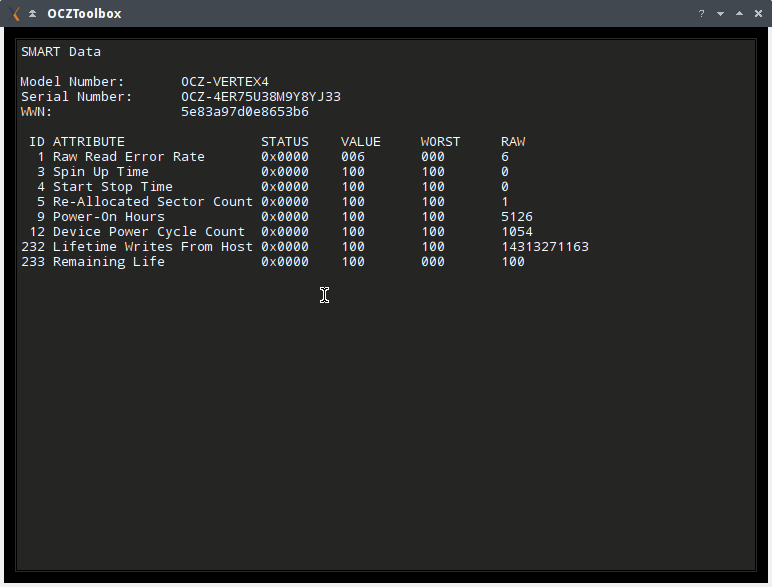Click VALUE 006 of Raw Read Error Rate
This screenshot has height=587, width=772.
pyautogui.click(x=353, y=157)
